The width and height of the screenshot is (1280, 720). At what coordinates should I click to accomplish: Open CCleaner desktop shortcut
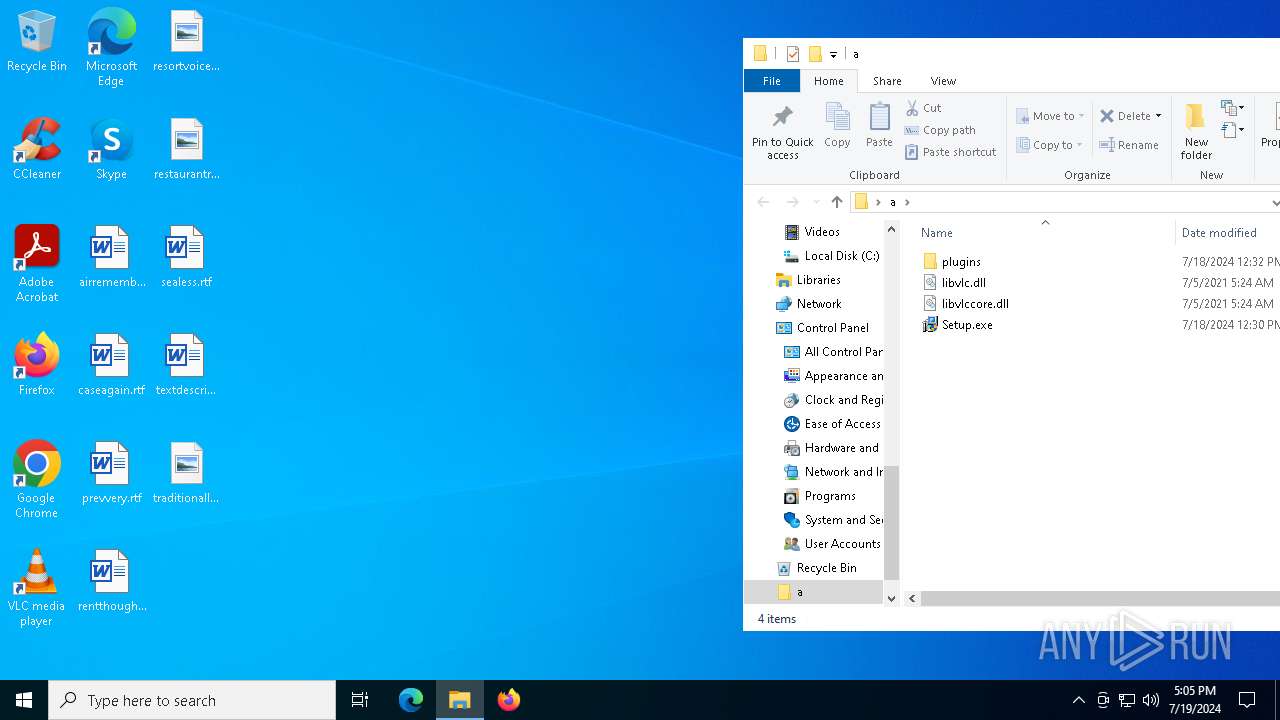click(37, 150)
